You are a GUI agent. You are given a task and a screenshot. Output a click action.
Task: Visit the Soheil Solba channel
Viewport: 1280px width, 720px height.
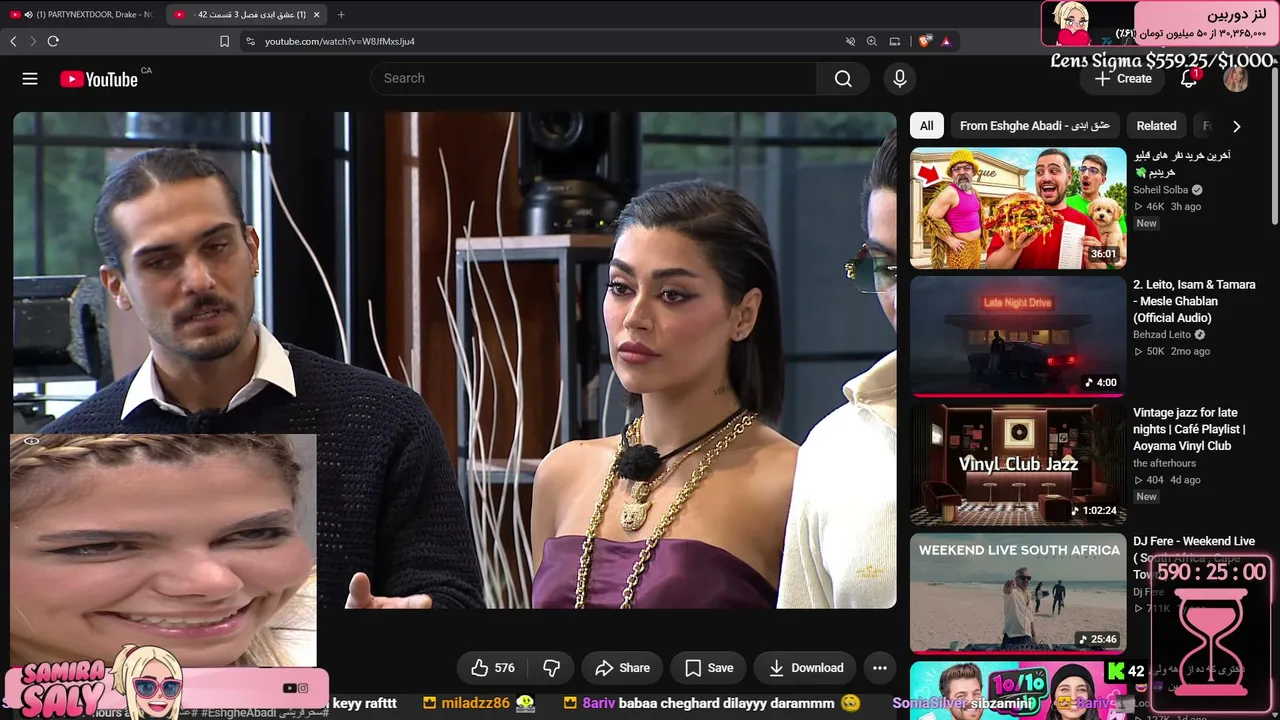click(x=1161, y=190)
